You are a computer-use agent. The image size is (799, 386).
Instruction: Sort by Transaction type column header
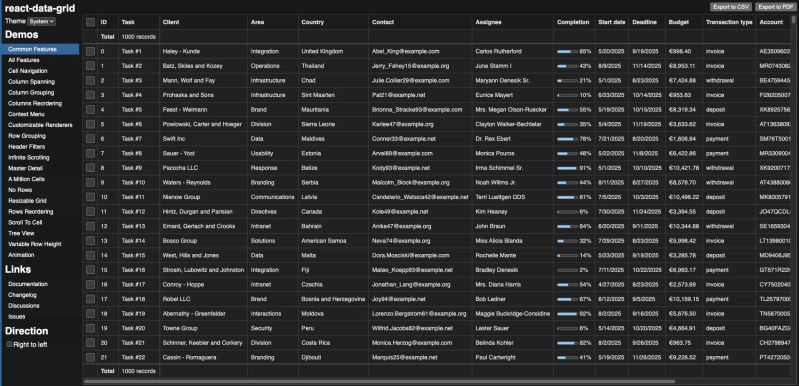(x=729, y=22)
